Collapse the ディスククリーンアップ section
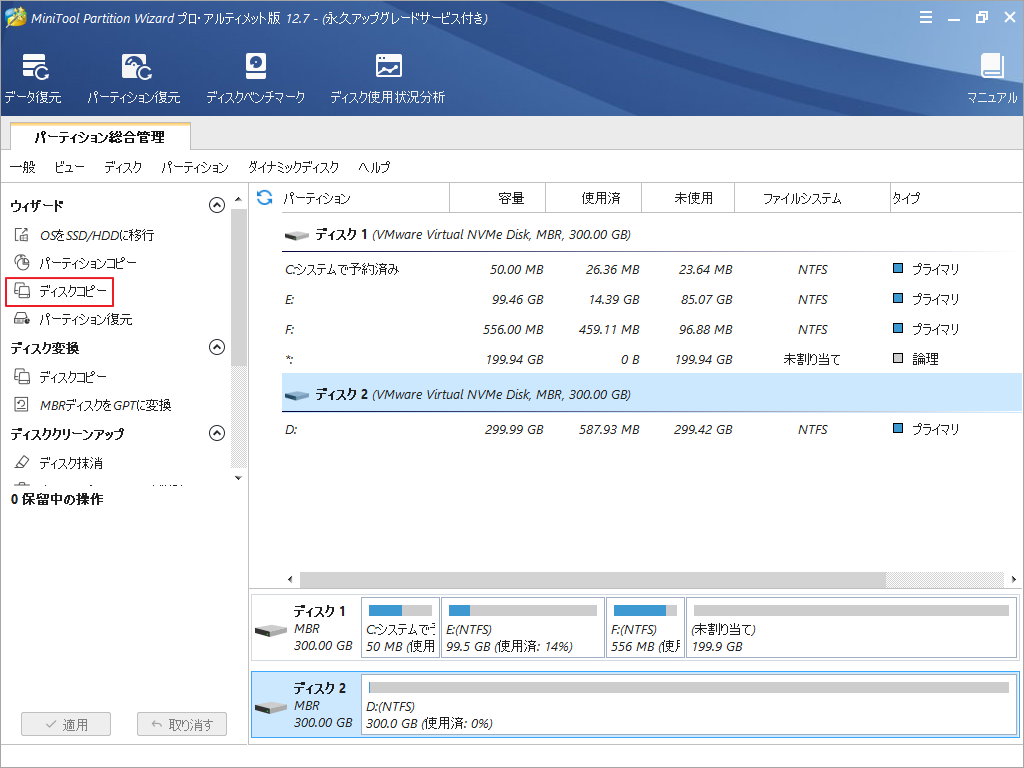Image resolution: width=1024 pixels, height=768 pixels. (215, 434)
